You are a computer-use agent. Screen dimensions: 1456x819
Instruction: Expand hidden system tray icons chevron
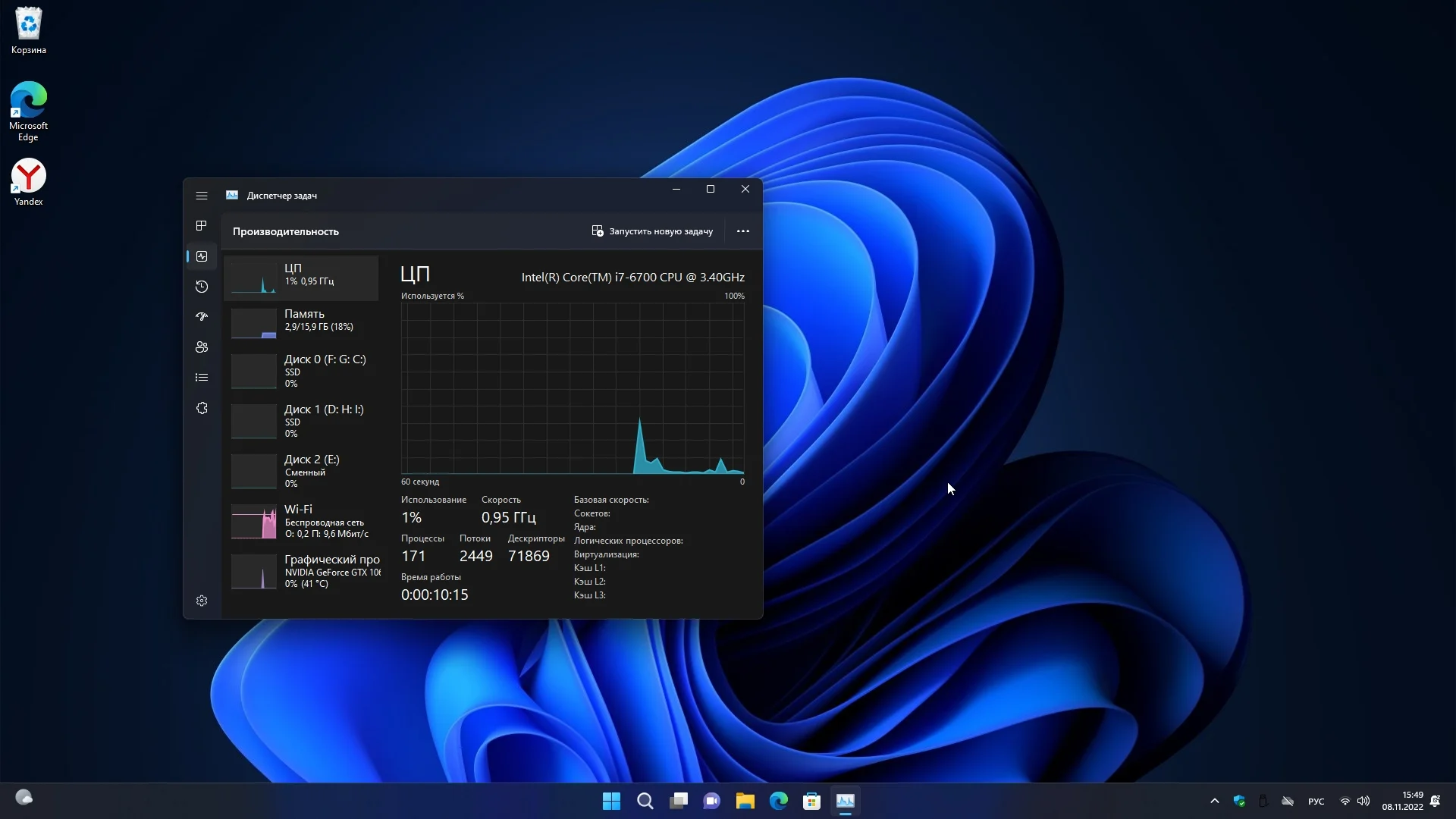tap(1214, 801)
